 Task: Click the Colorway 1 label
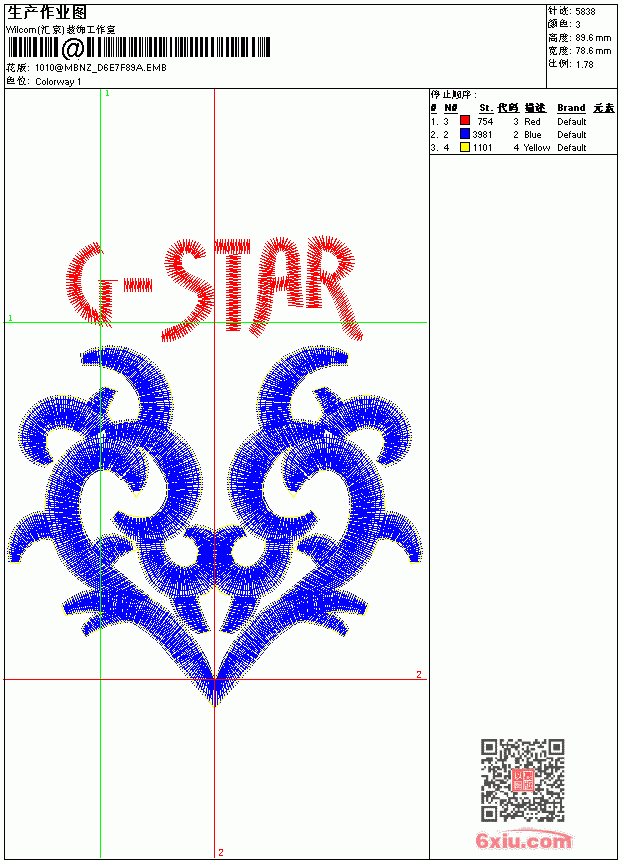click(58, 82)
